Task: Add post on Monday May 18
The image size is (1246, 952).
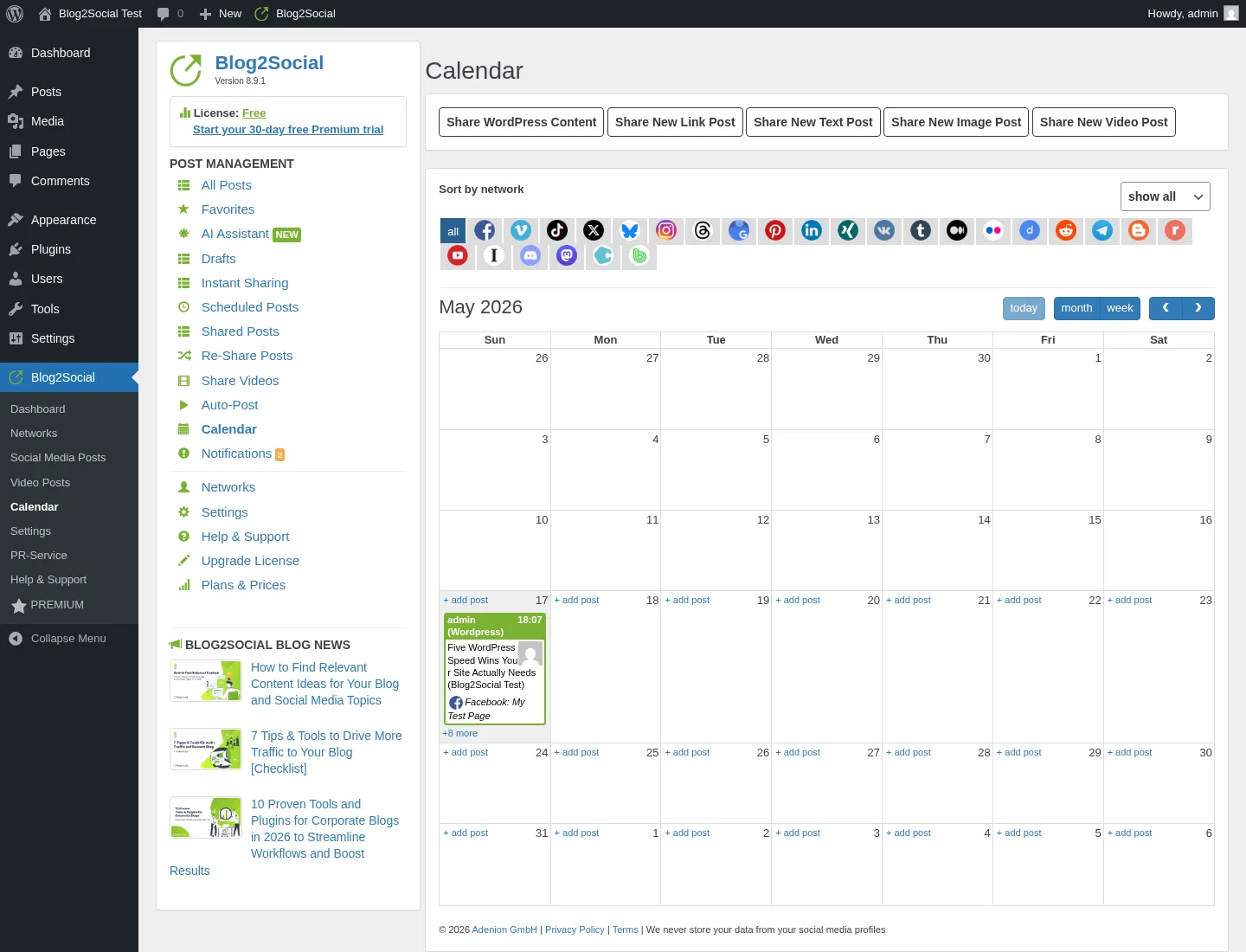Action: point(576,600)
